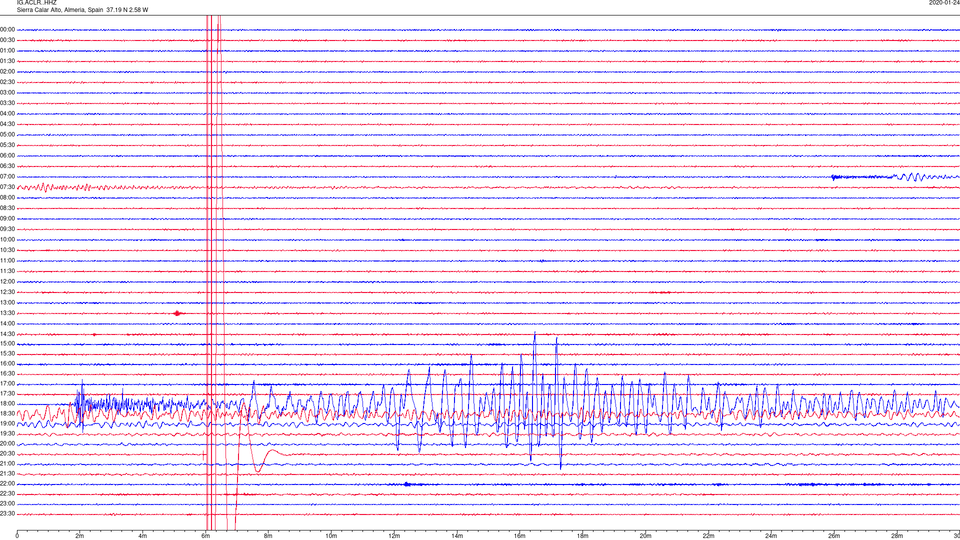
Task: Click the 08:00 row label
Action: 7,198
